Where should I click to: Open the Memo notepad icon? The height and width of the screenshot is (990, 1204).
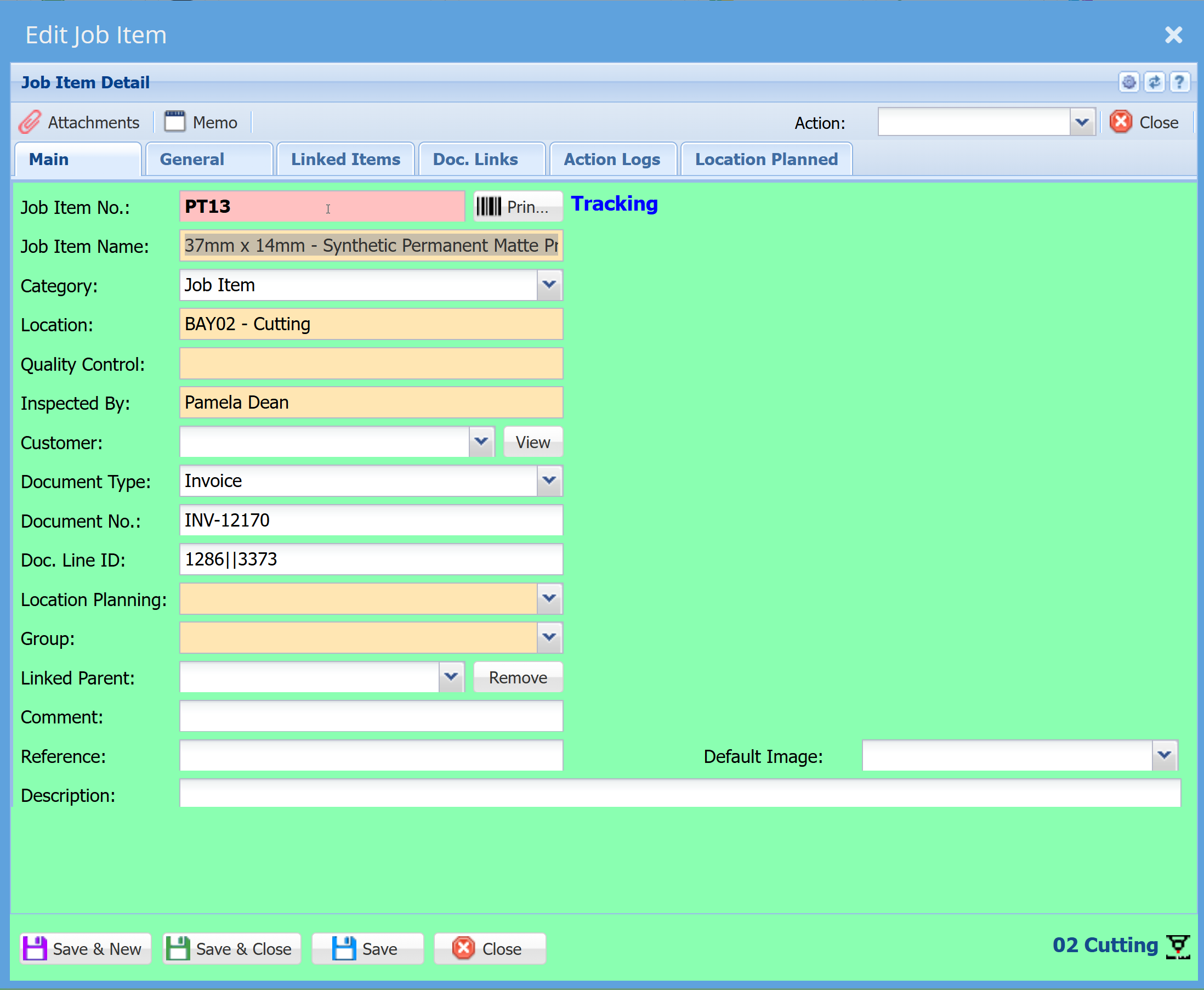coord(175,121)
